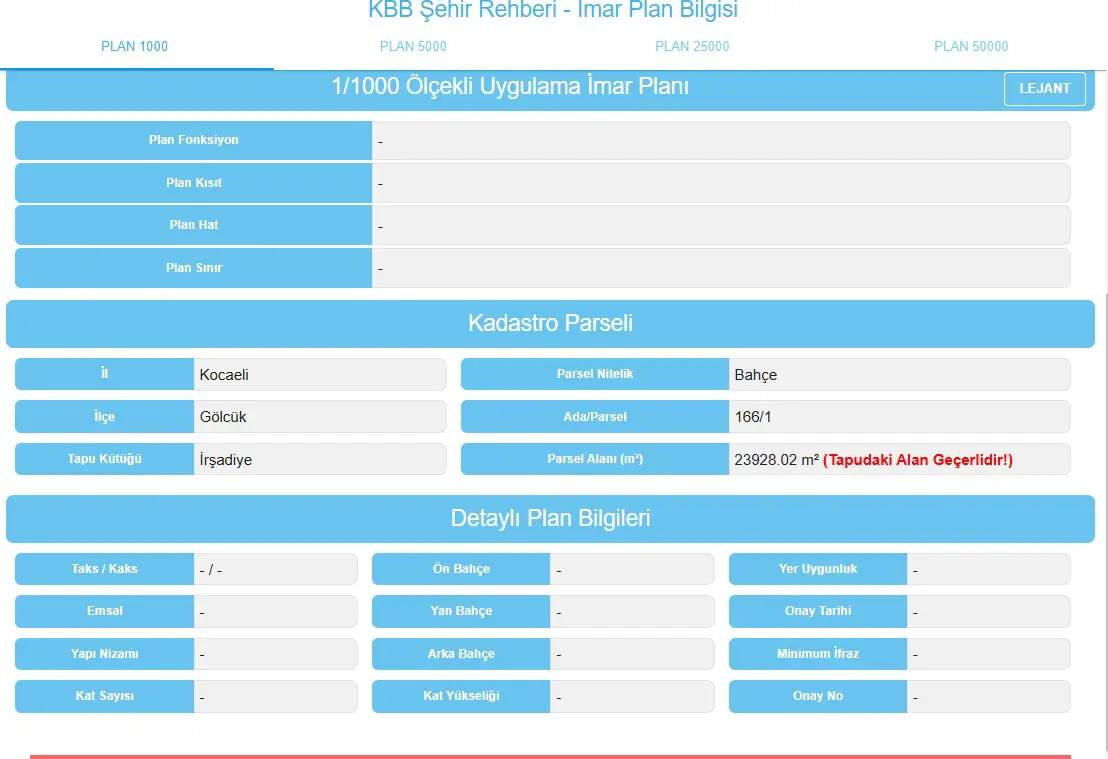Click the red '(Tapudaki Alan Geçerlidir!)' warning
Viewport: 1108px width, 759px height.
tap(918, 460)
